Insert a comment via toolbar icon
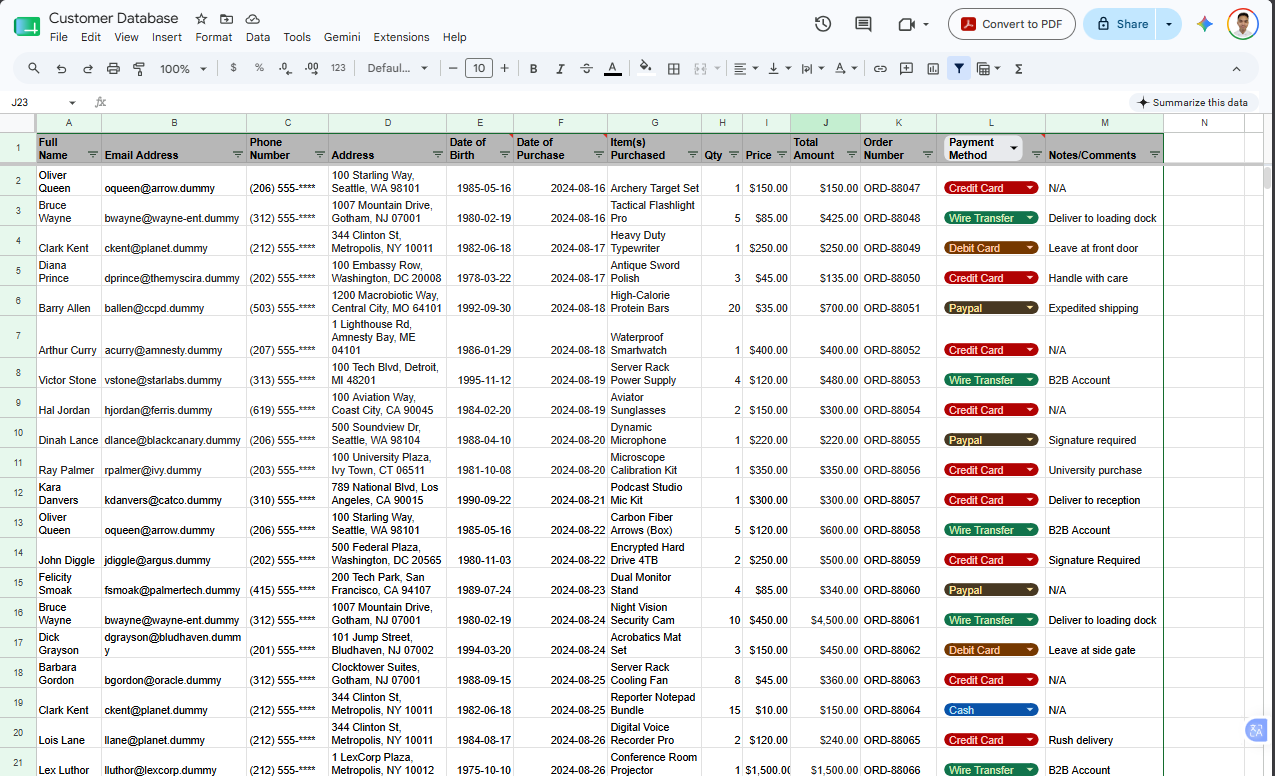The image size is (1275, 776). (906, 68)
